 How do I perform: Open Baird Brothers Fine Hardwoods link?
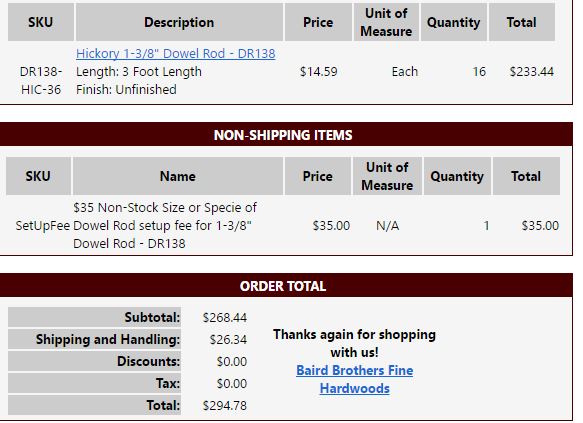(355, 379)
